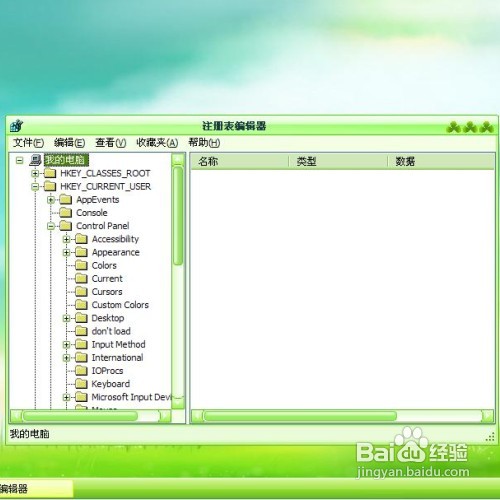Click tree pane horizontal scrollbar right arrow

tap(165, 416)
